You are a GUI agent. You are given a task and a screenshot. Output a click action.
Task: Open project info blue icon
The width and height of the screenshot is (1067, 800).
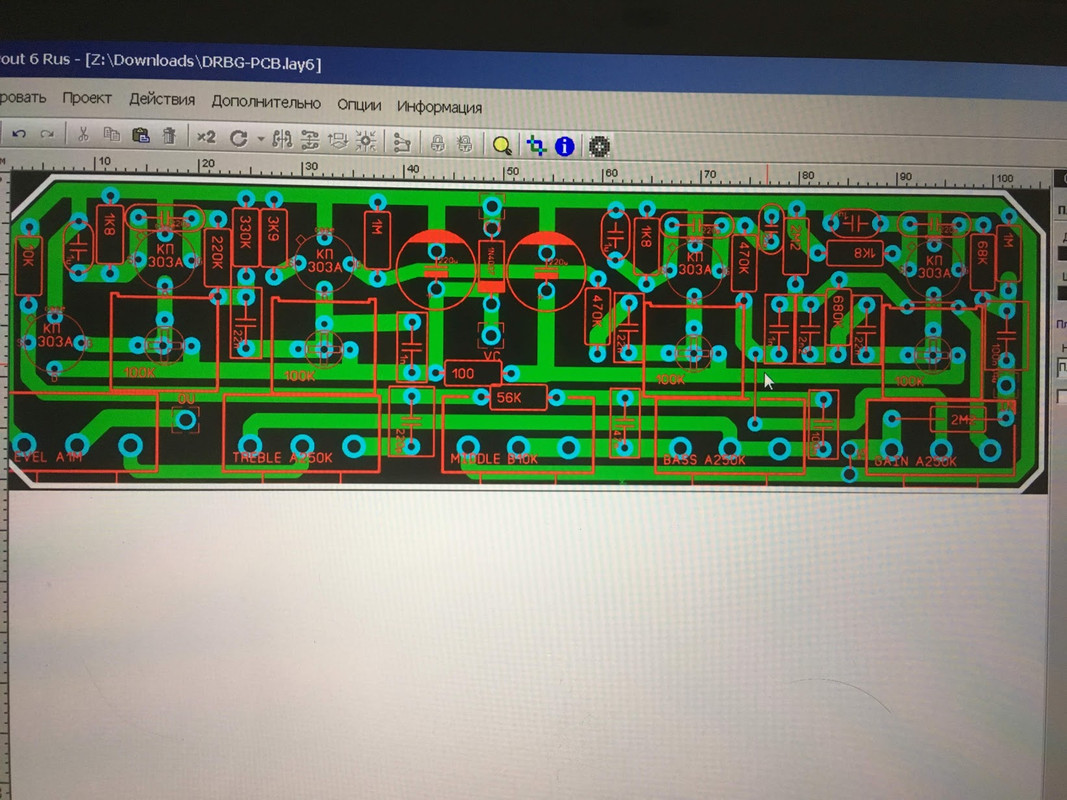(565, 146)
